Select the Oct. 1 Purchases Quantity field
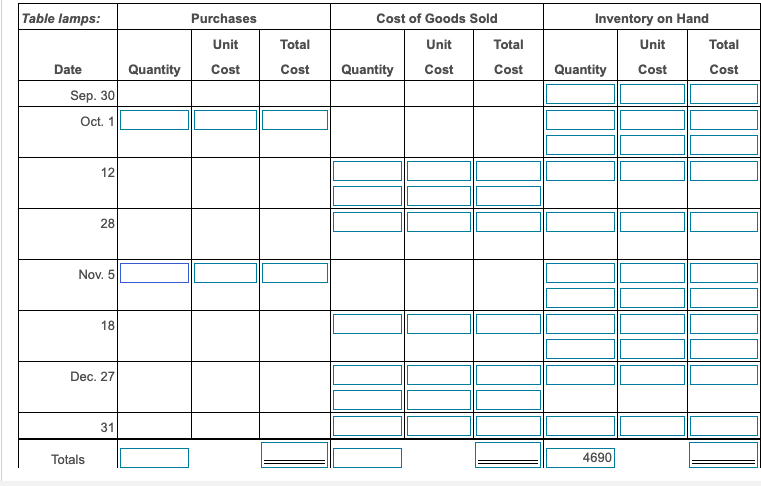The width and height of the screenshot is (761, 486). [154, 120]
